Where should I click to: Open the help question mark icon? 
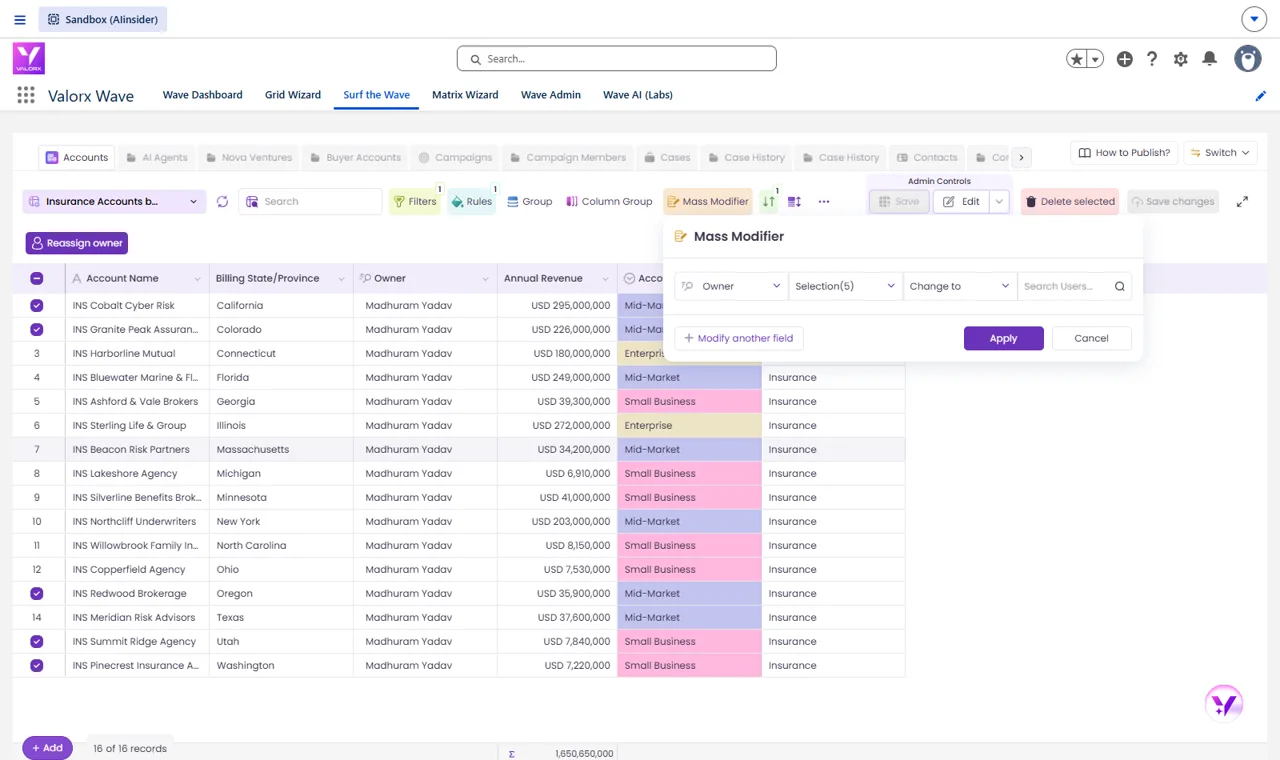(1152, 59)
